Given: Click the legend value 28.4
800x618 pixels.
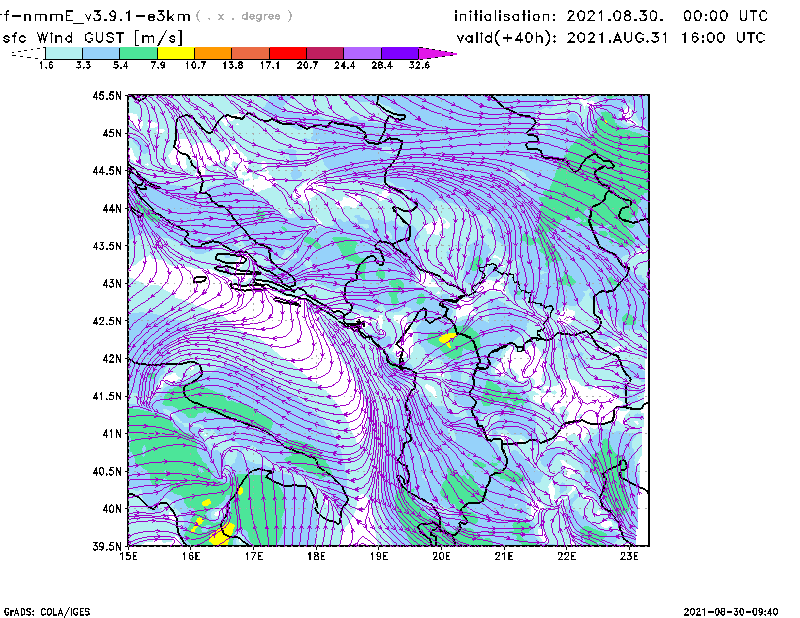Looking at the screenshot, I should (382, 65).
